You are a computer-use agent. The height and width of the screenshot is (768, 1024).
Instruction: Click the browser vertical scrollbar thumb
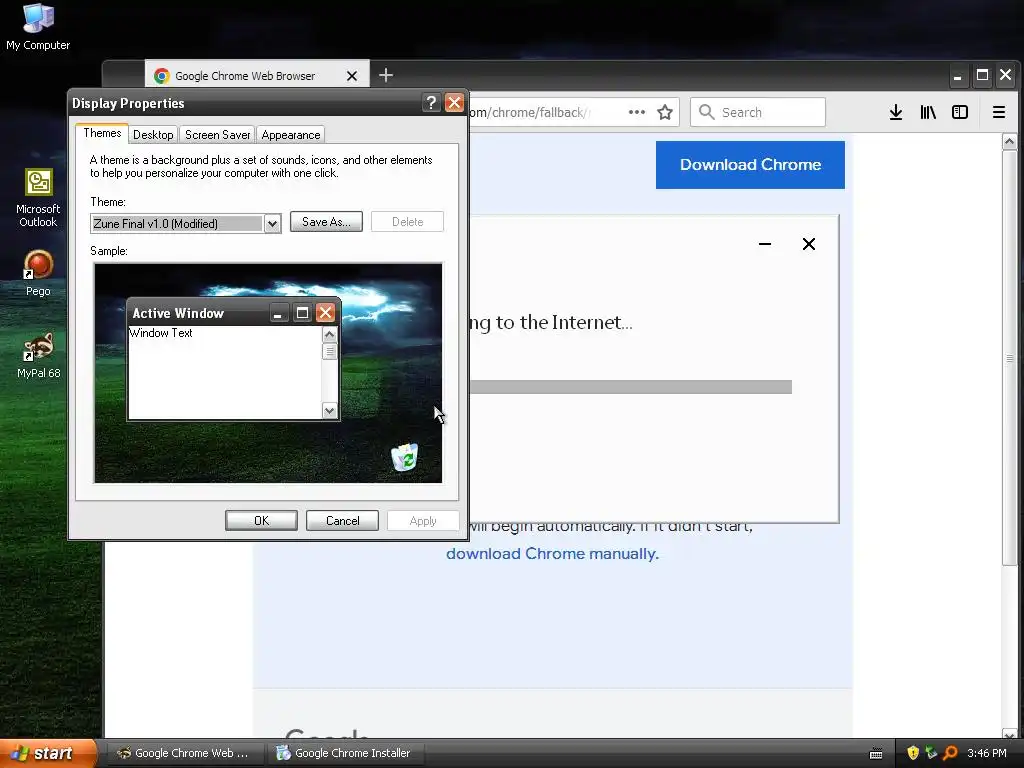(x=1010, y=358)
